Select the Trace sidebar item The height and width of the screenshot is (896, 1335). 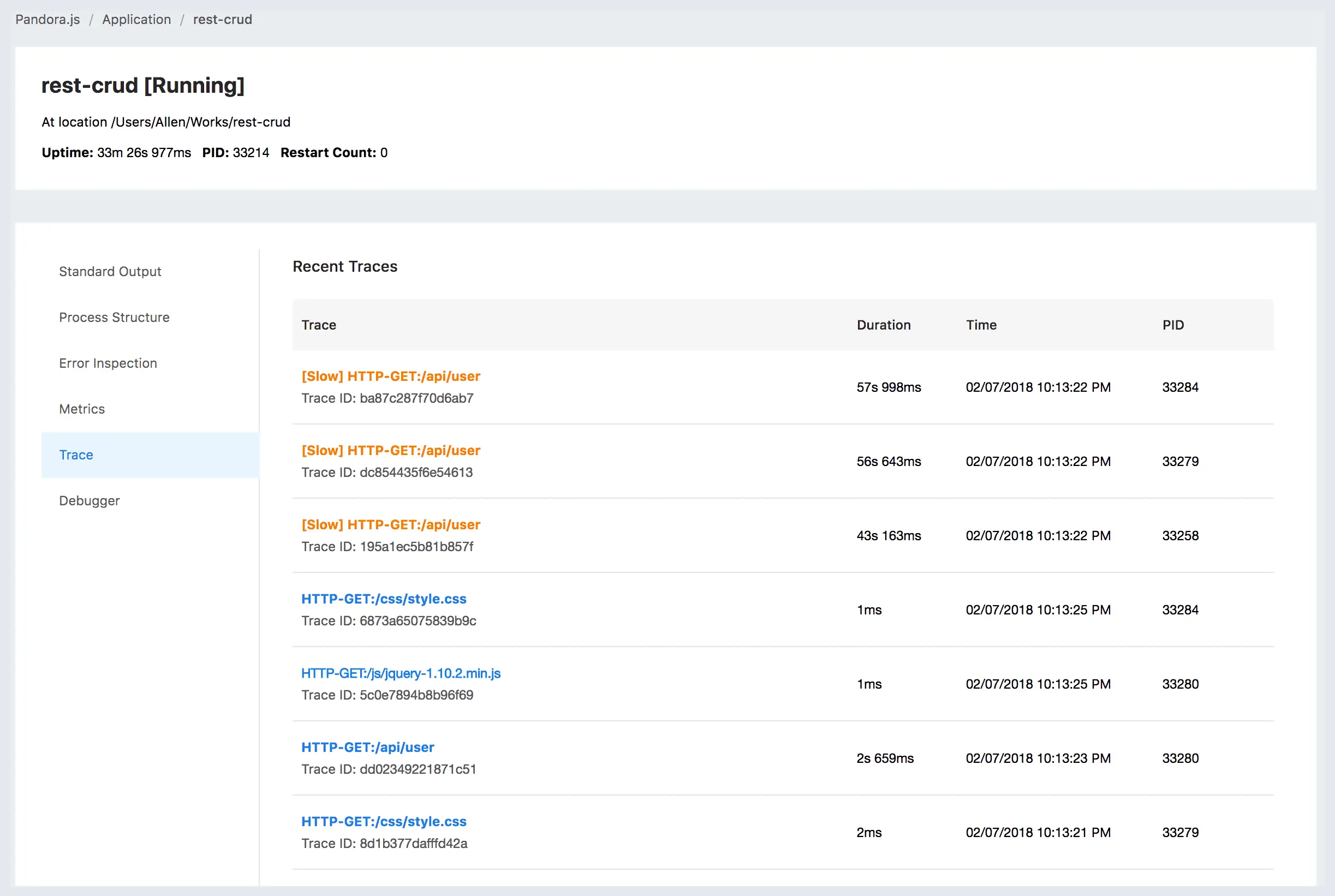tap(76, 455)
